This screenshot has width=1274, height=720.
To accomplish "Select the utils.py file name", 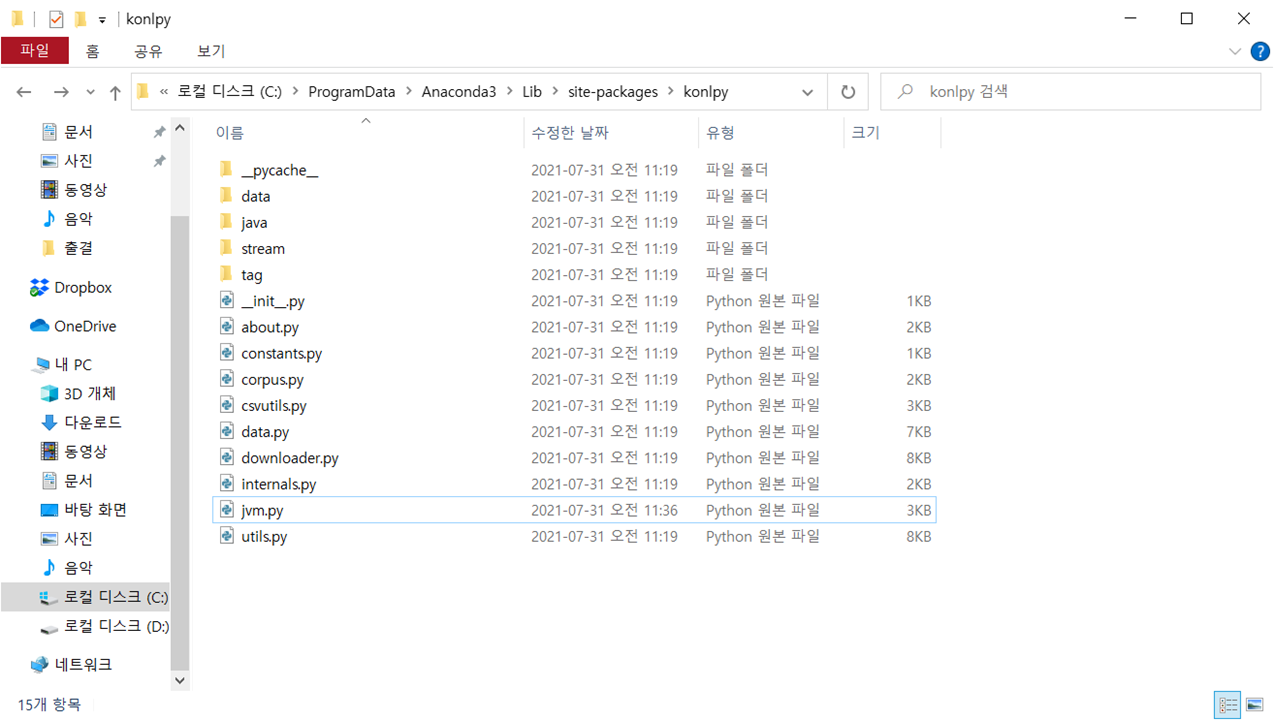I will [x=264, y=536].
